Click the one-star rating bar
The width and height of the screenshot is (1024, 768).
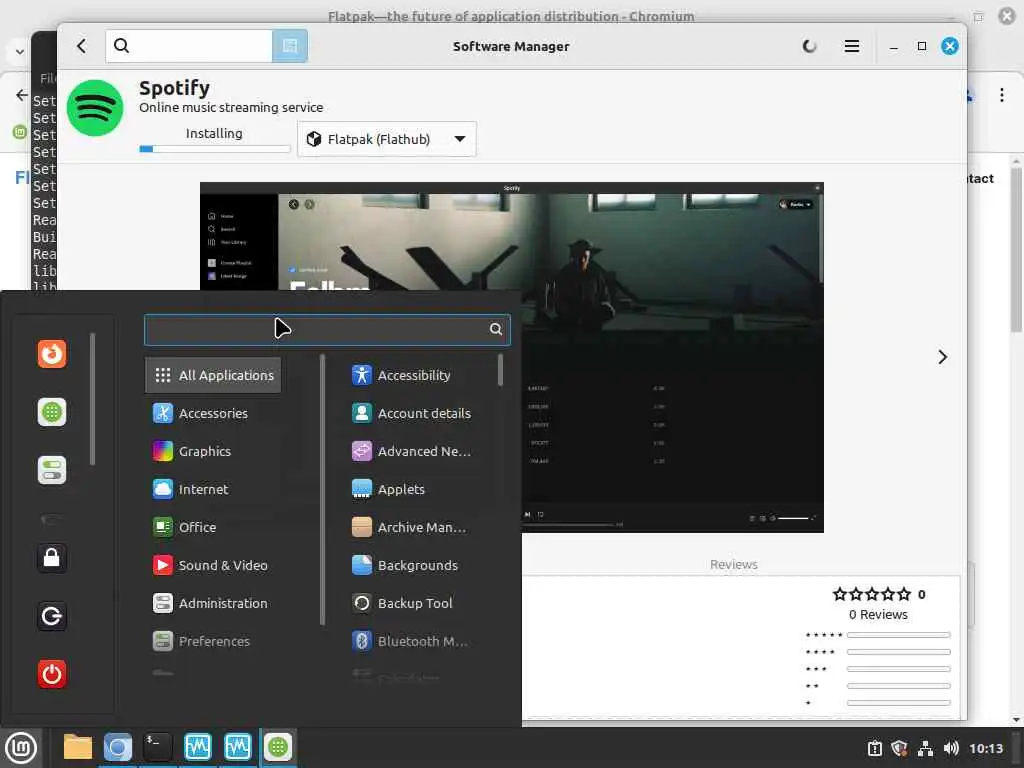899,703
